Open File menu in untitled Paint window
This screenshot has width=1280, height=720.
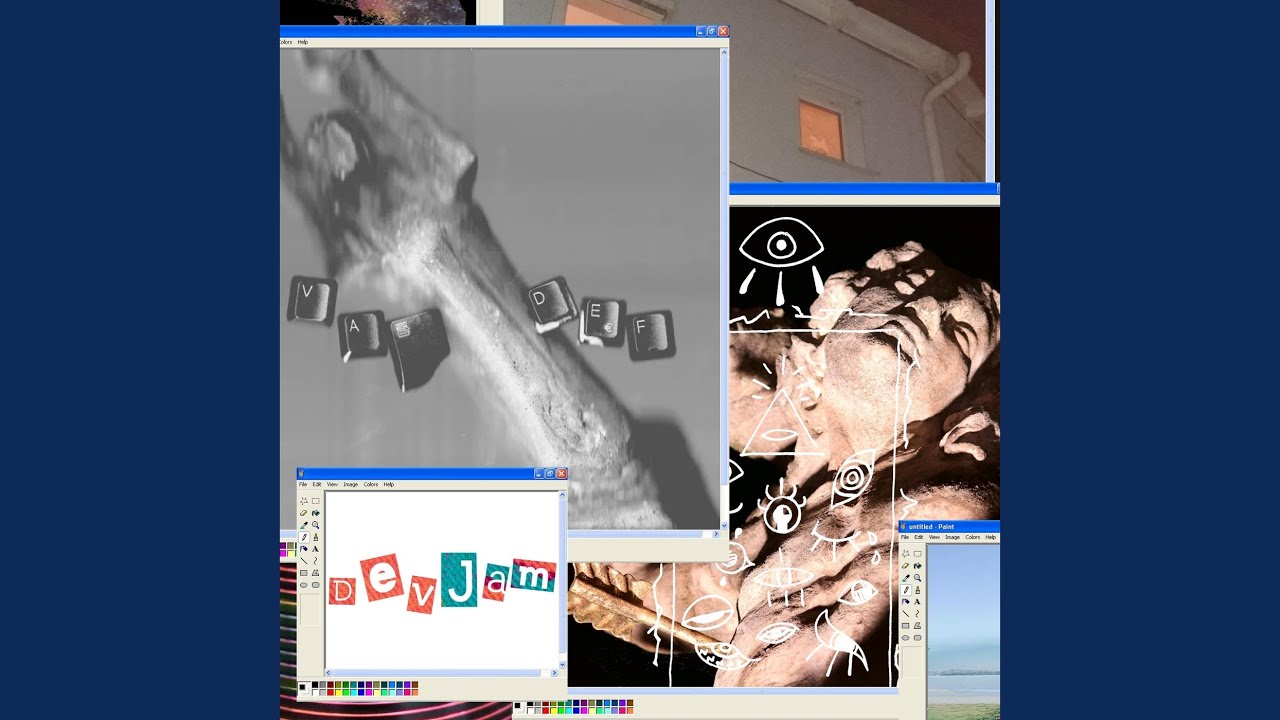click(x=905, y=537)
